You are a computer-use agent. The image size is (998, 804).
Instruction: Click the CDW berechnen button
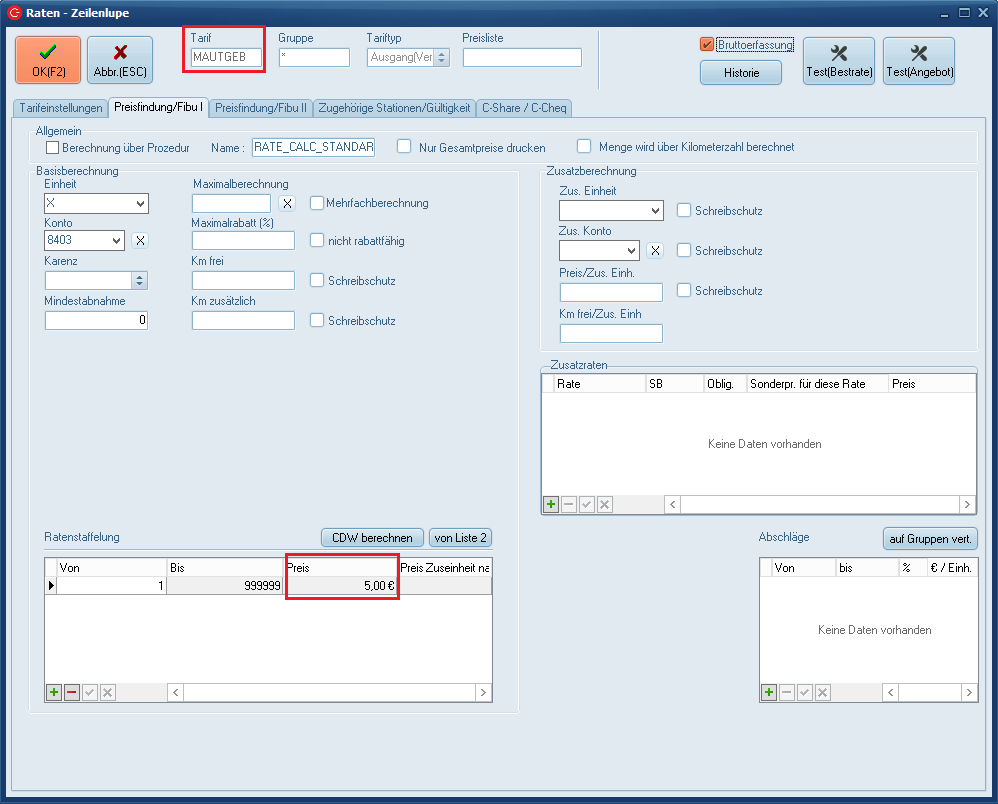(x=372, y=538)
